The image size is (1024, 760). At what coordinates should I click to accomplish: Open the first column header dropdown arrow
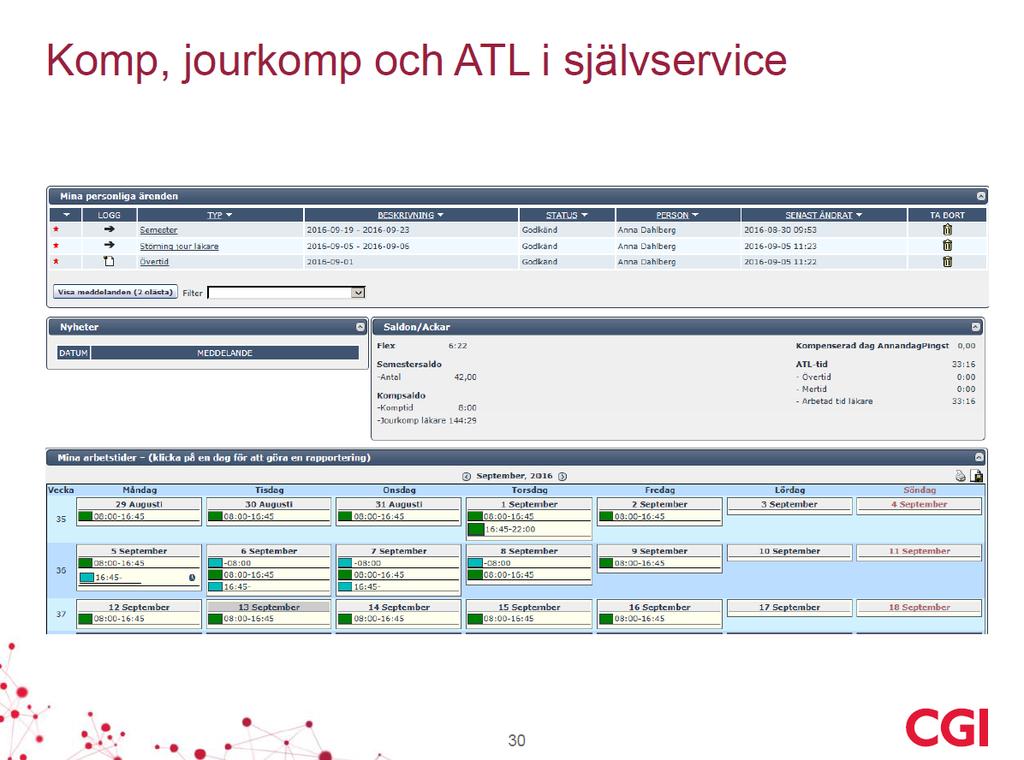click(x=66, y=215)
